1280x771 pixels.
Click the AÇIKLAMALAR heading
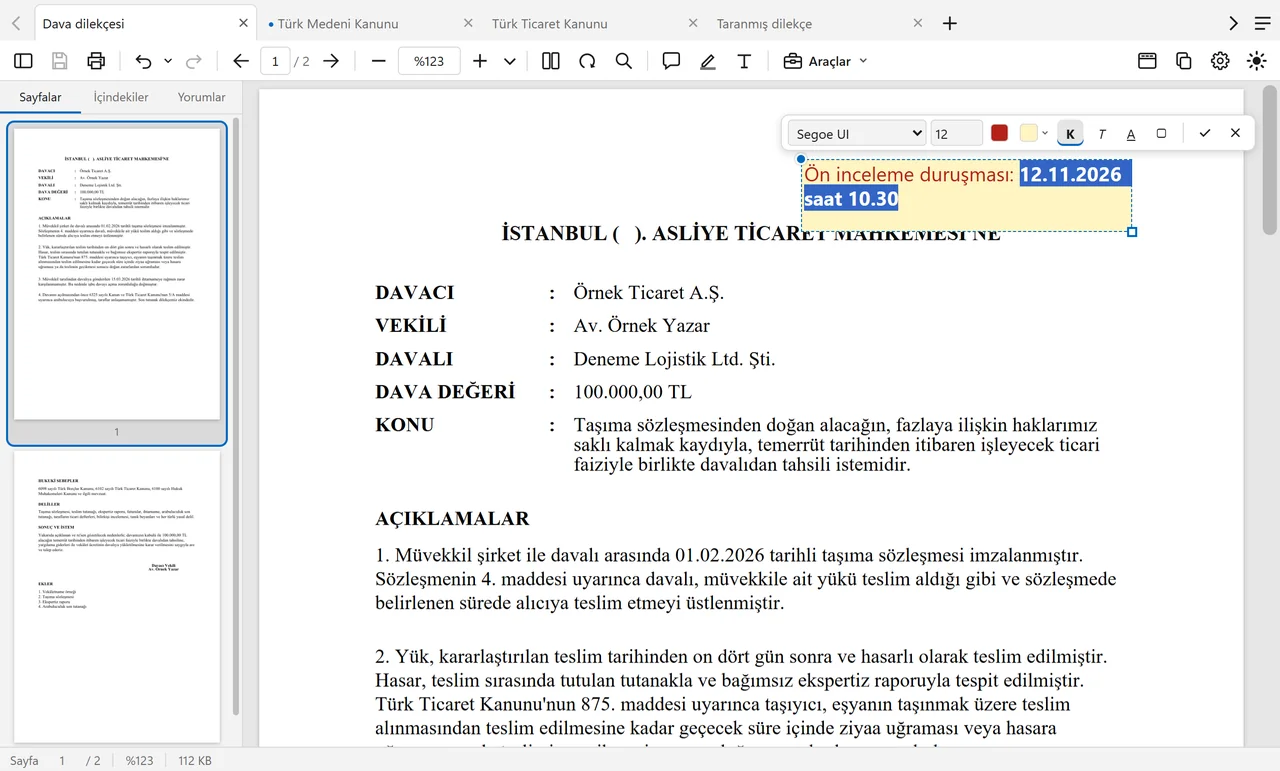click(x=452, y=519)
